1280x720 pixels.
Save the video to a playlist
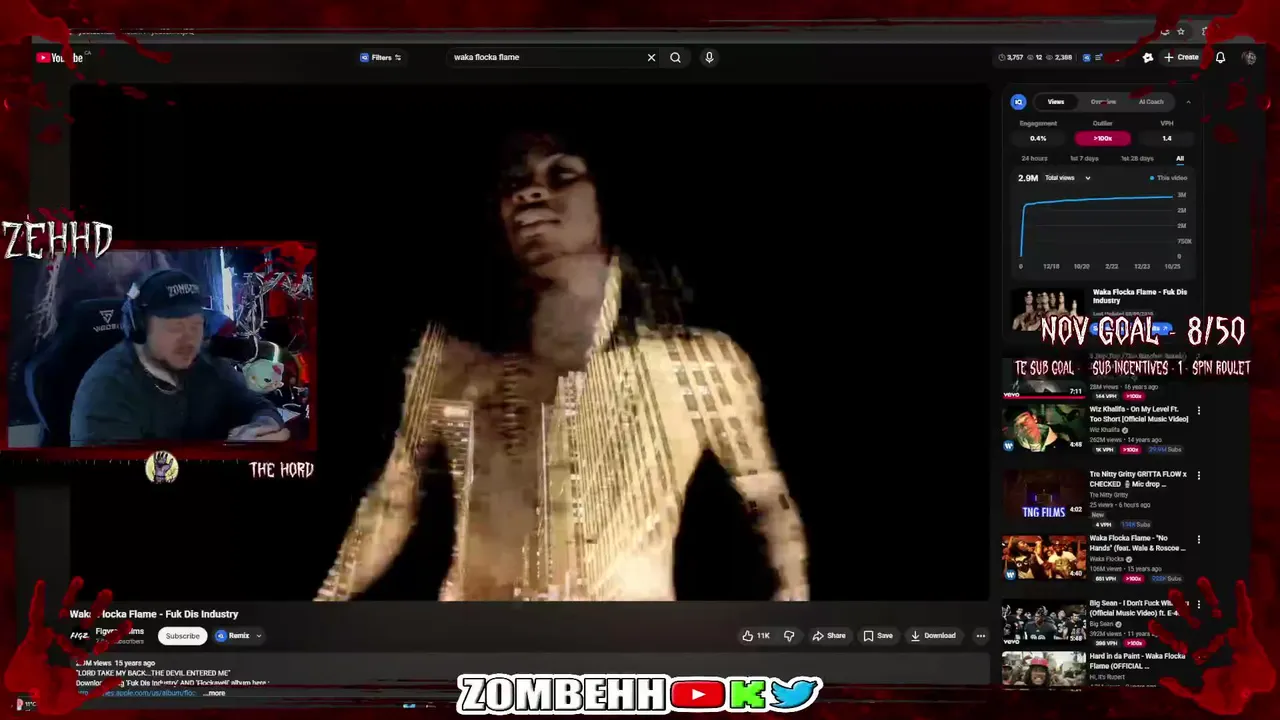[x=878, y=635]
